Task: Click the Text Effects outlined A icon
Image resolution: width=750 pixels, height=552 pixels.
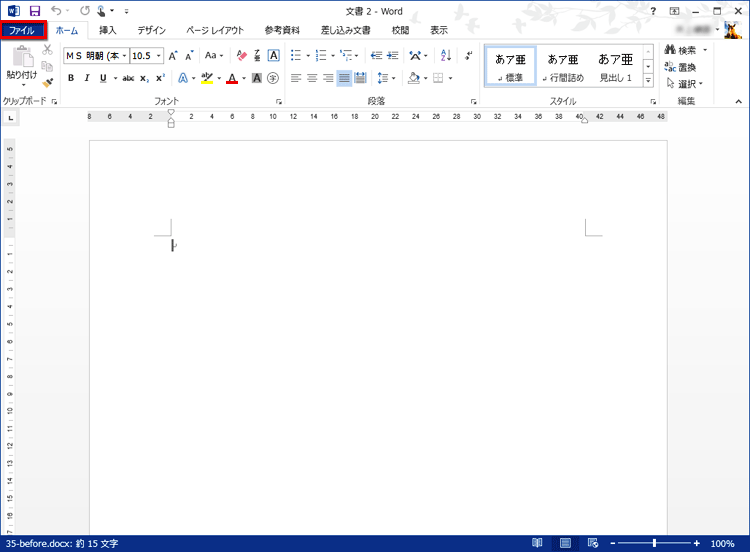Action: (x=183, y=78)
